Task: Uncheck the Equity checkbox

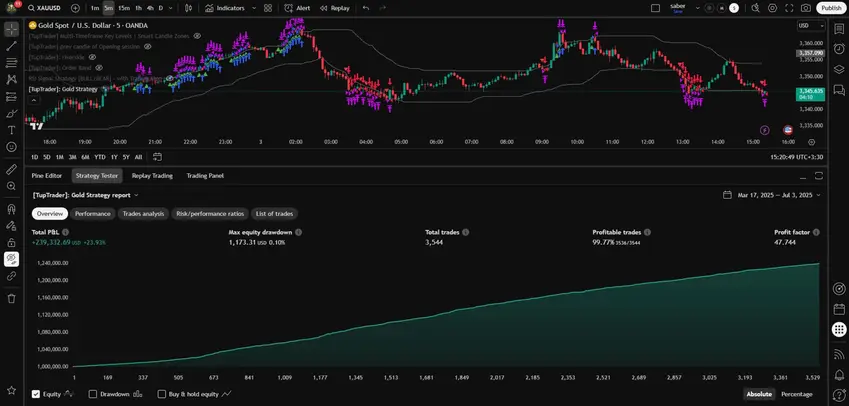Action: pos(37,394)
